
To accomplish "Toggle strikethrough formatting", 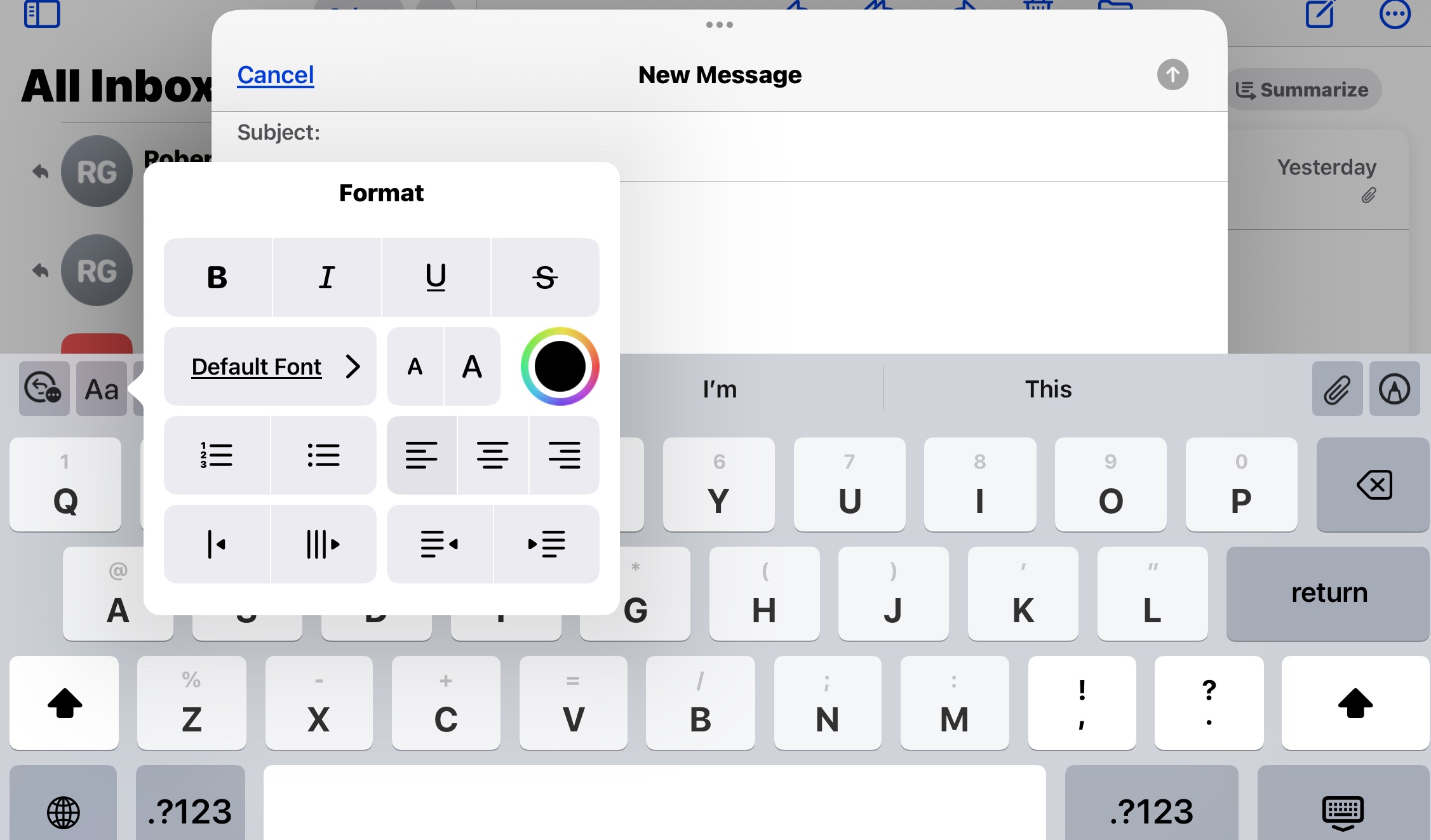I will point(545,277).
